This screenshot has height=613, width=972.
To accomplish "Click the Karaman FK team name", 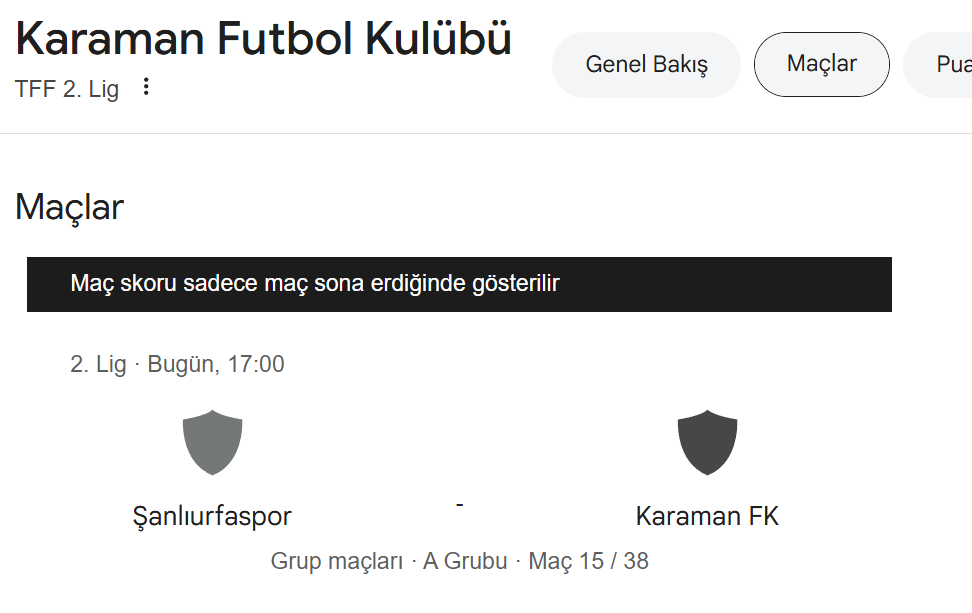I will pos(707,516).
